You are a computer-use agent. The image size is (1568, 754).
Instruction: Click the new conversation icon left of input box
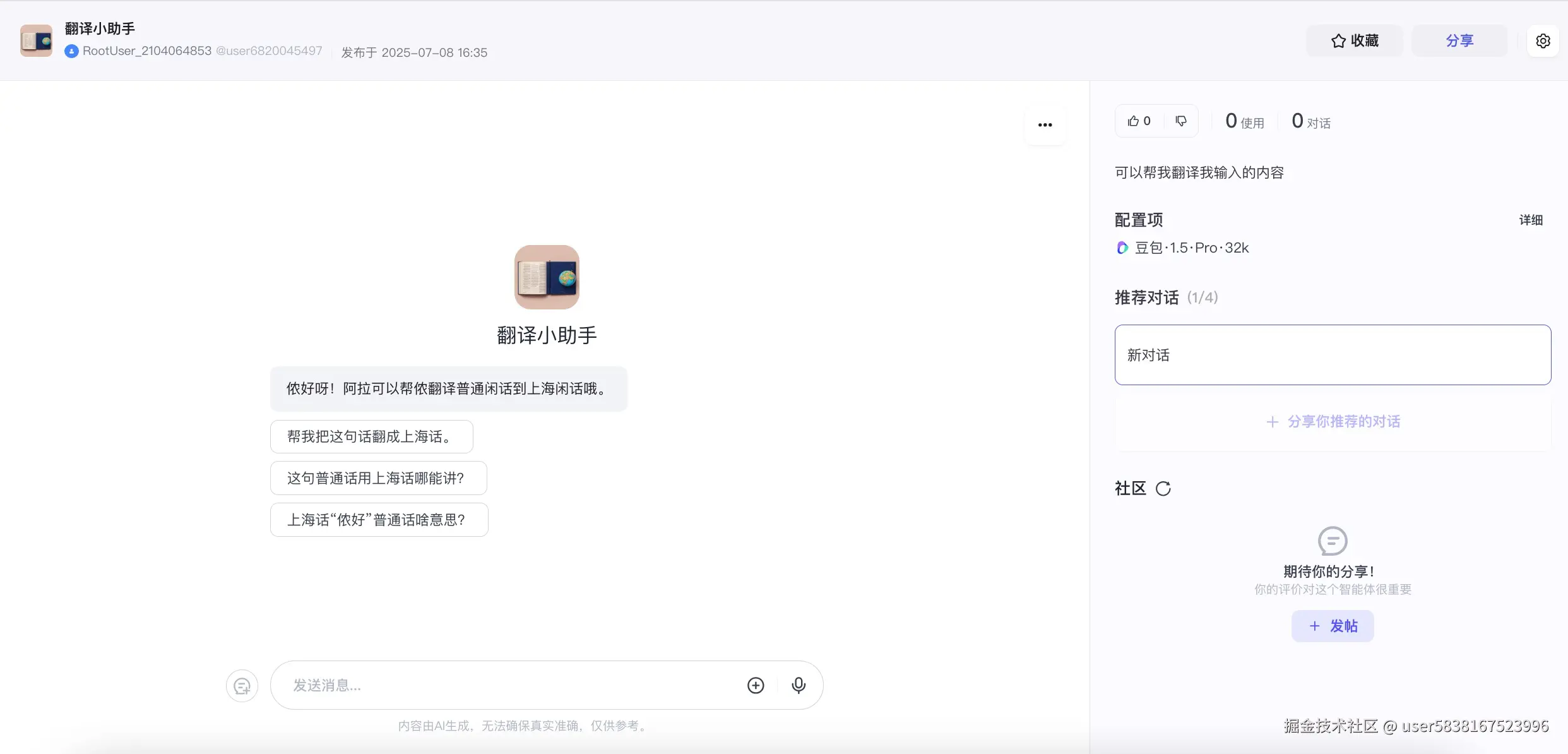242,686
